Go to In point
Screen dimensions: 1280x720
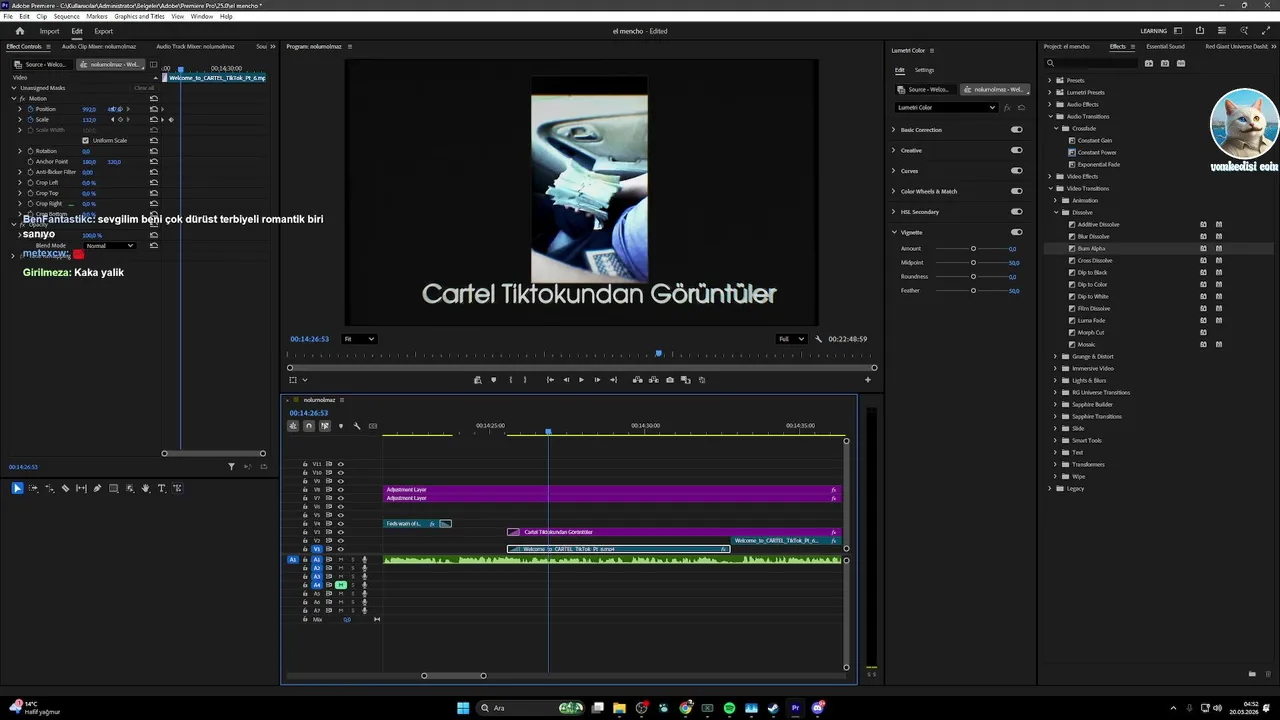pos(550,380)
